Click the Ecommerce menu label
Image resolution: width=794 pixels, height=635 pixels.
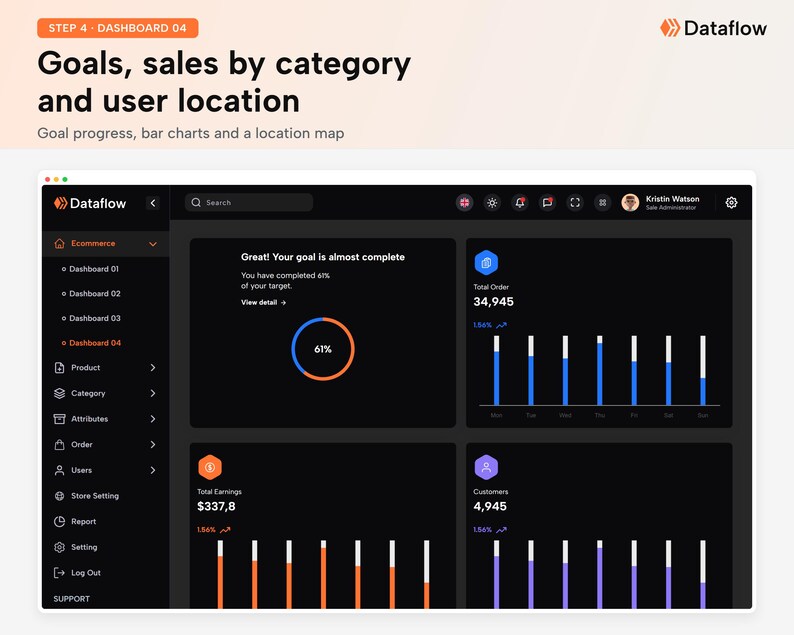click(x=93, y=244)
